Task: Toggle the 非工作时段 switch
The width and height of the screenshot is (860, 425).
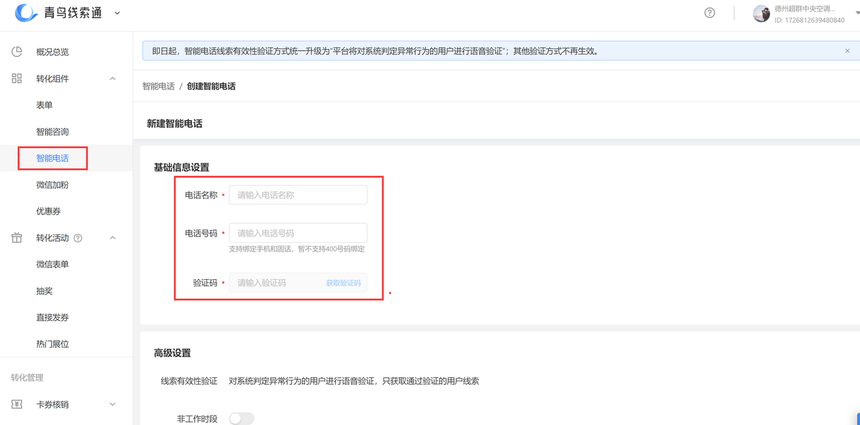Action: coord(241,419)
